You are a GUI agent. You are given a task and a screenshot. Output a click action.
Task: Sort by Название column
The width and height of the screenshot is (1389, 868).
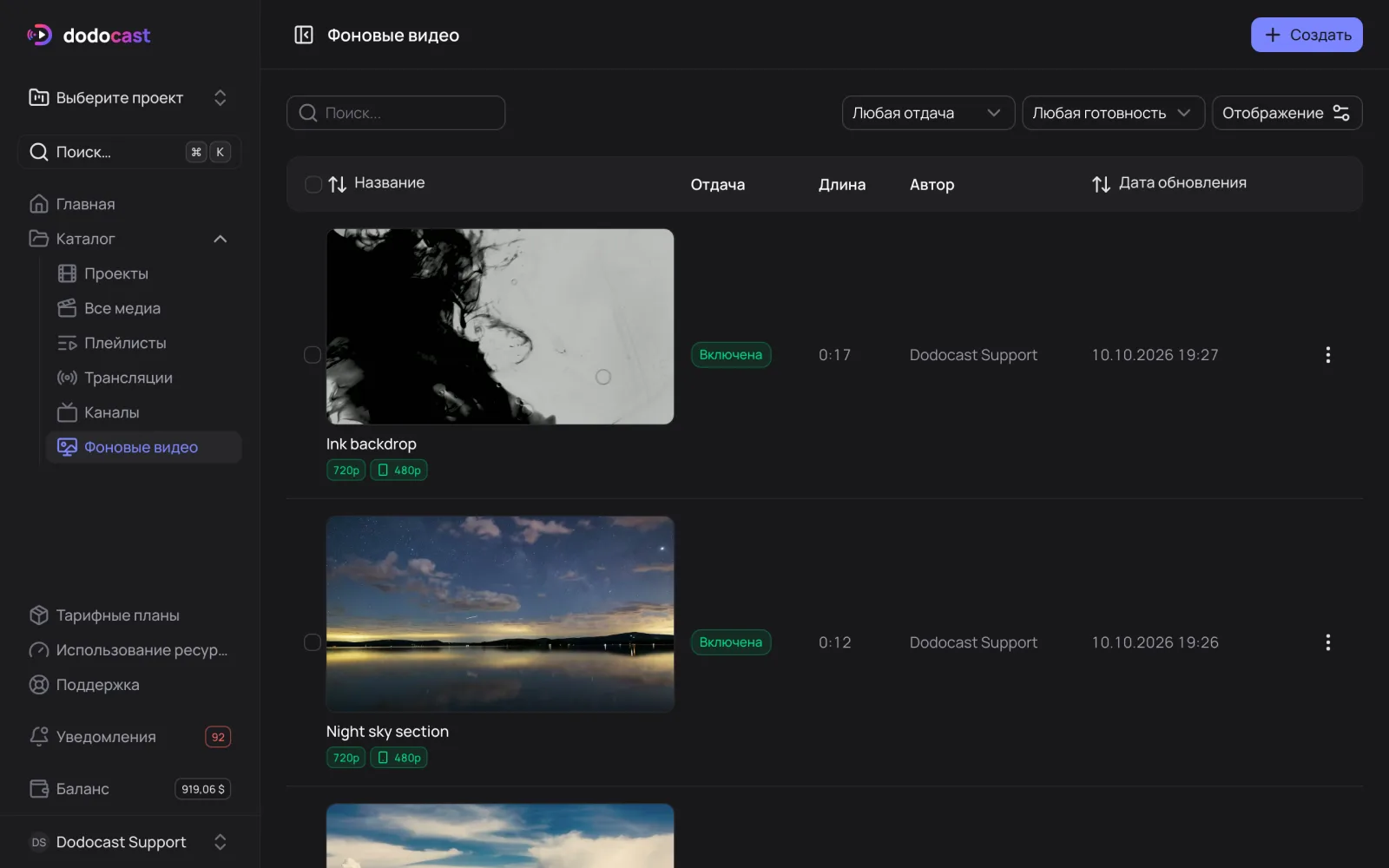[x=377, y=183]
